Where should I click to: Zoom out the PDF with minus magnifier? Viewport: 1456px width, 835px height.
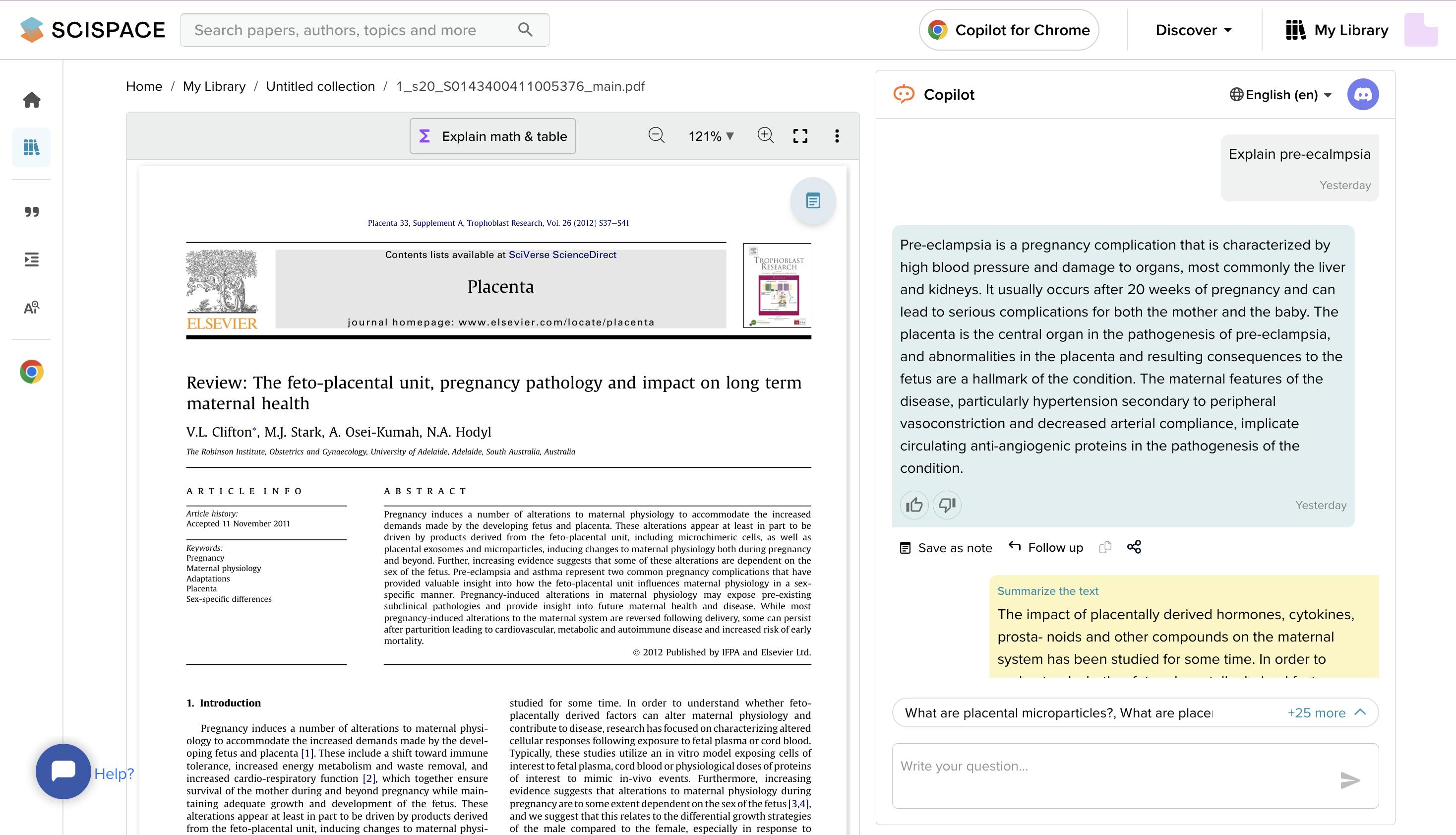657,136
